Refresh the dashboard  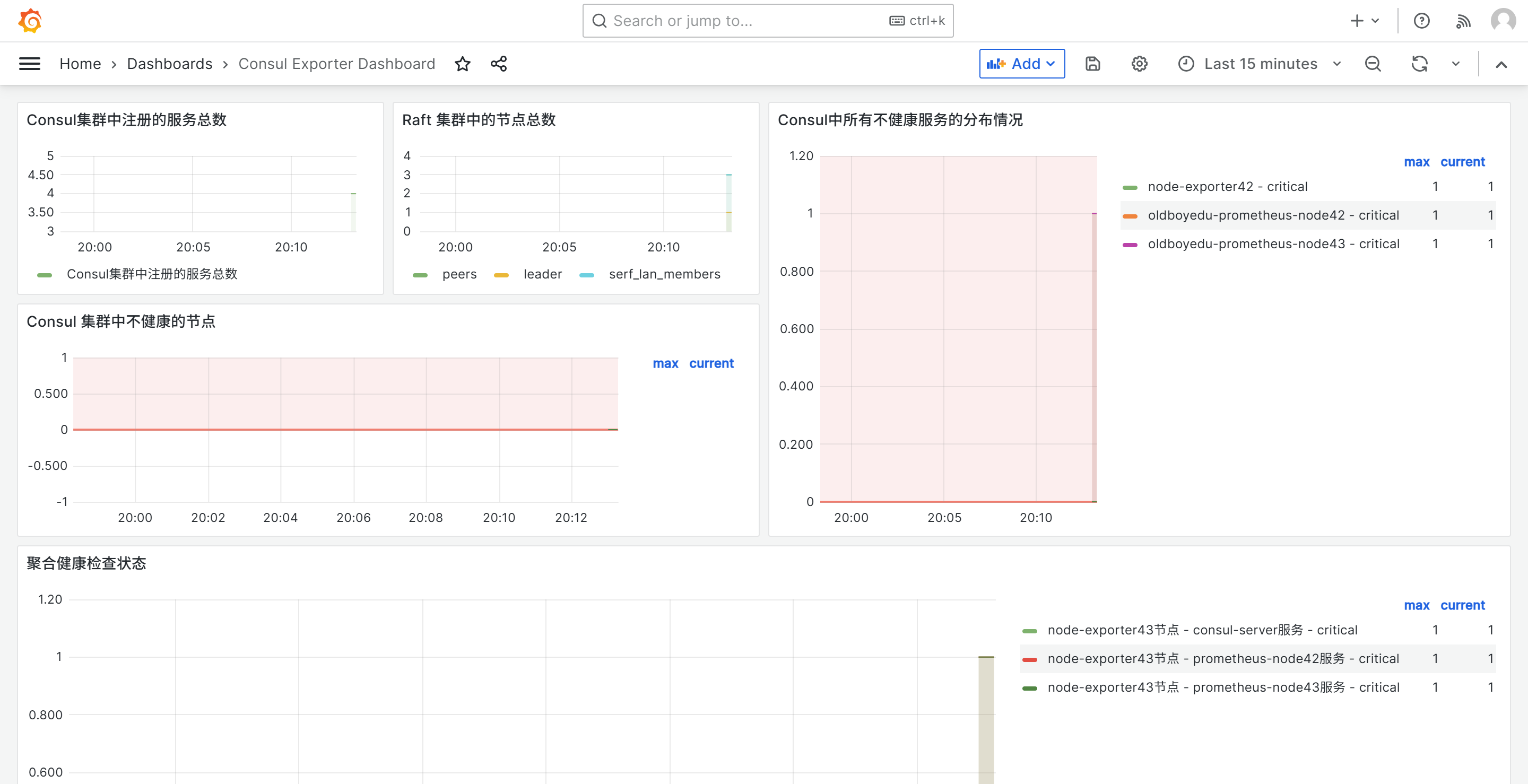click(x=1419, y=64)
